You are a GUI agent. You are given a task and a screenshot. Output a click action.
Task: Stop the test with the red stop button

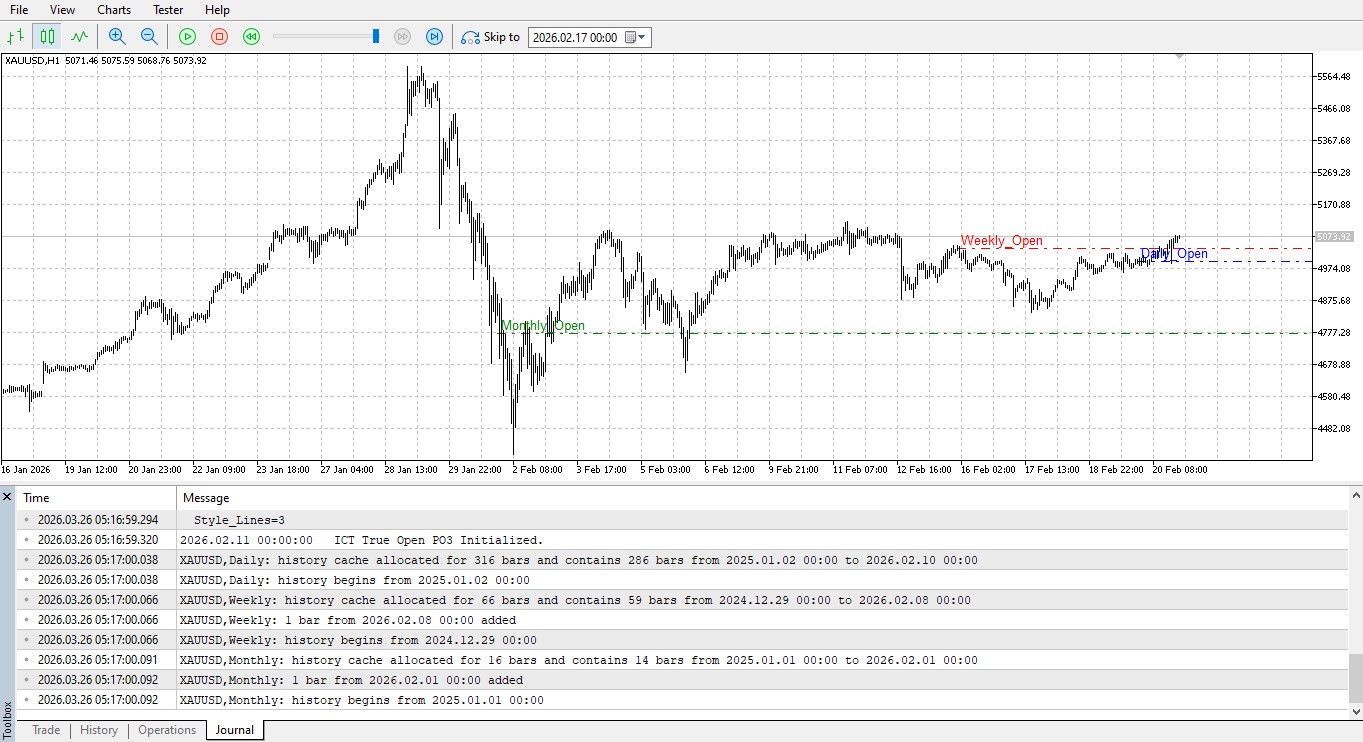click(x=219, y=37)
